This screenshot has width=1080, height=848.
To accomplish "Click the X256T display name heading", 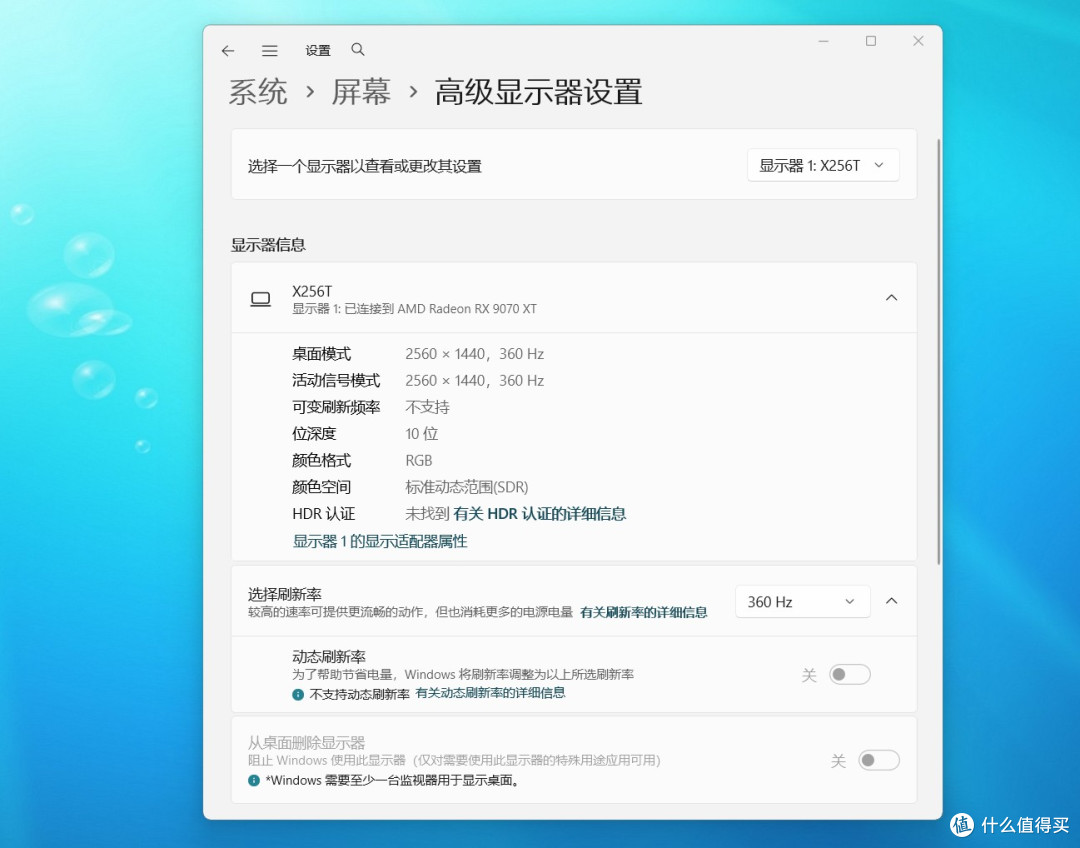I will click(x=312, y=291).
